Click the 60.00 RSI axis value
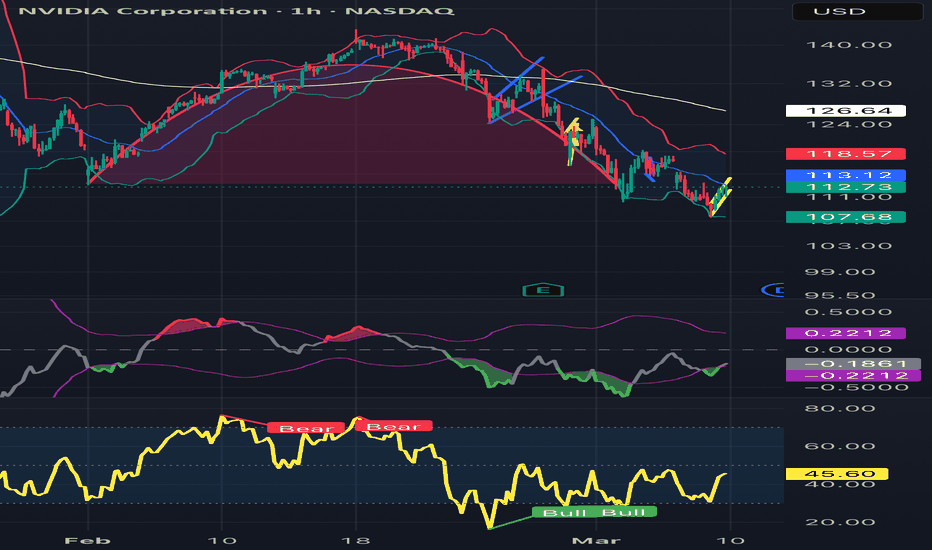 [840, 447]
